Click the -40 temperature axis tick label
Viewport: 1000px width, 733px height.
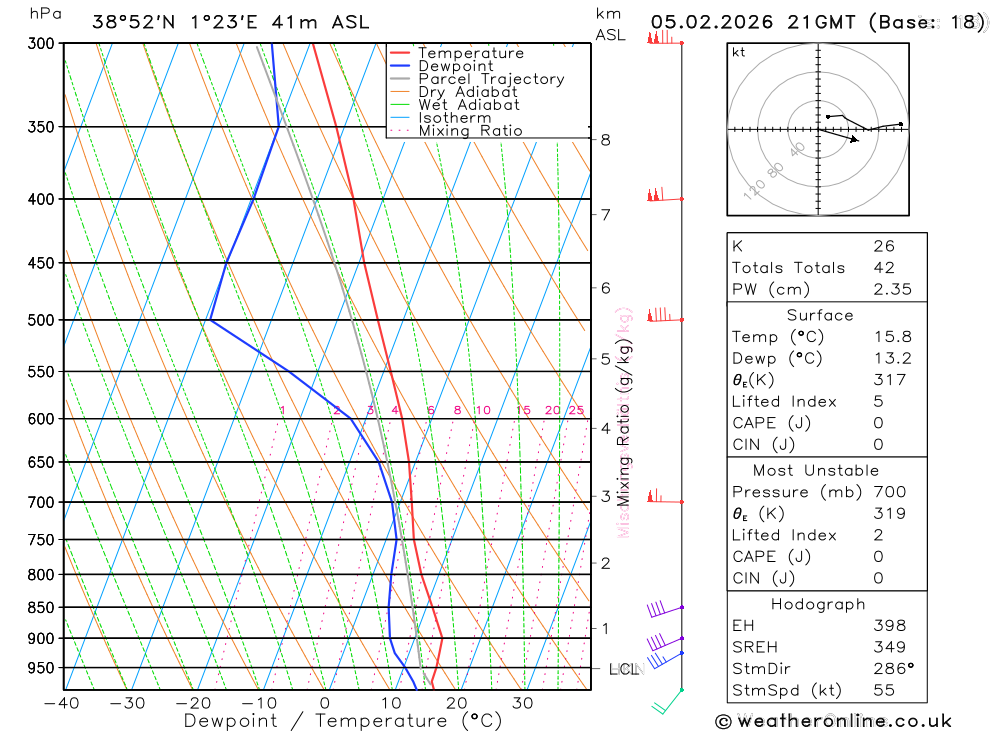point(62,704)
